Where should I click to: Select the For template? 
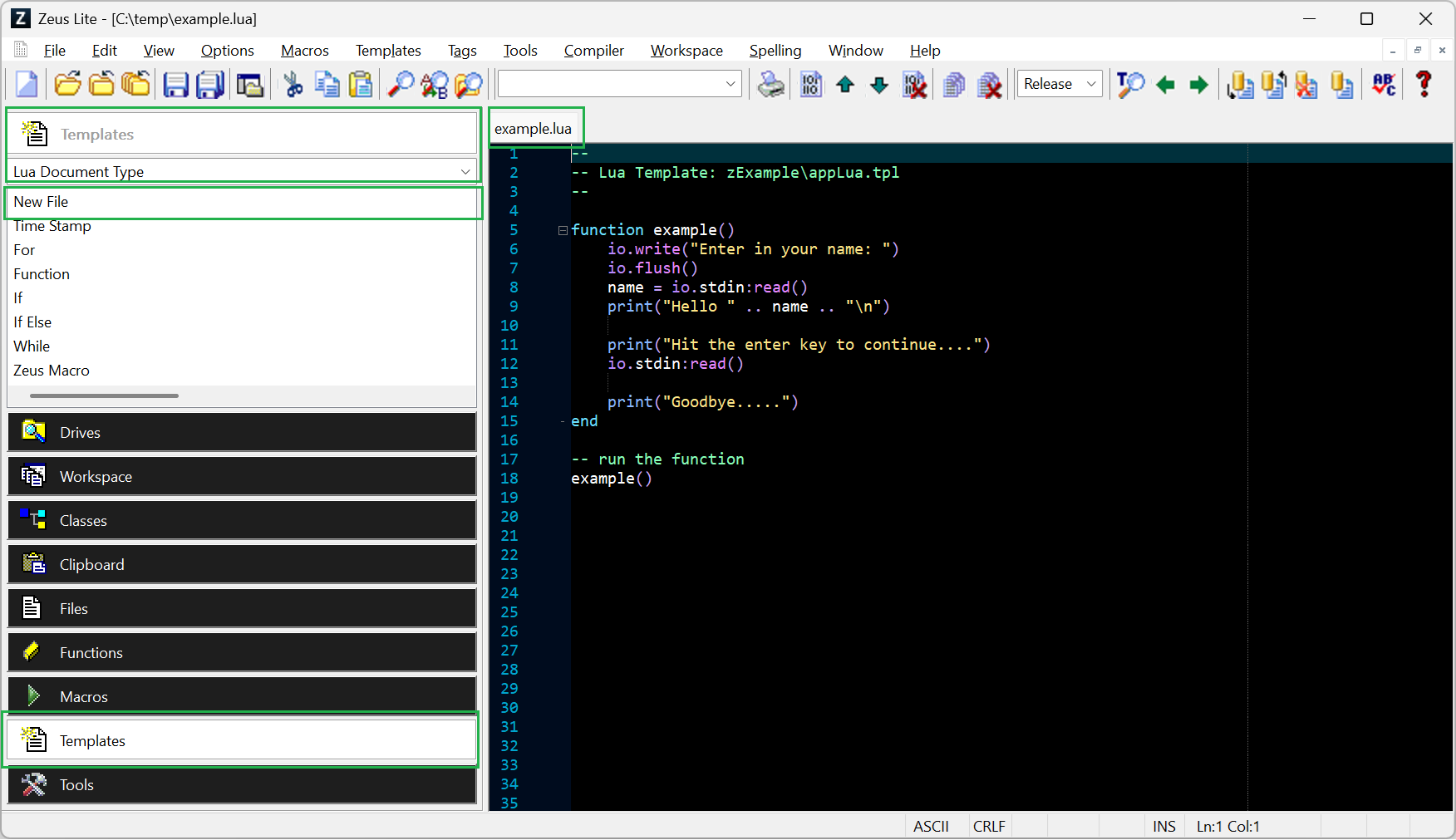(243, 250)
